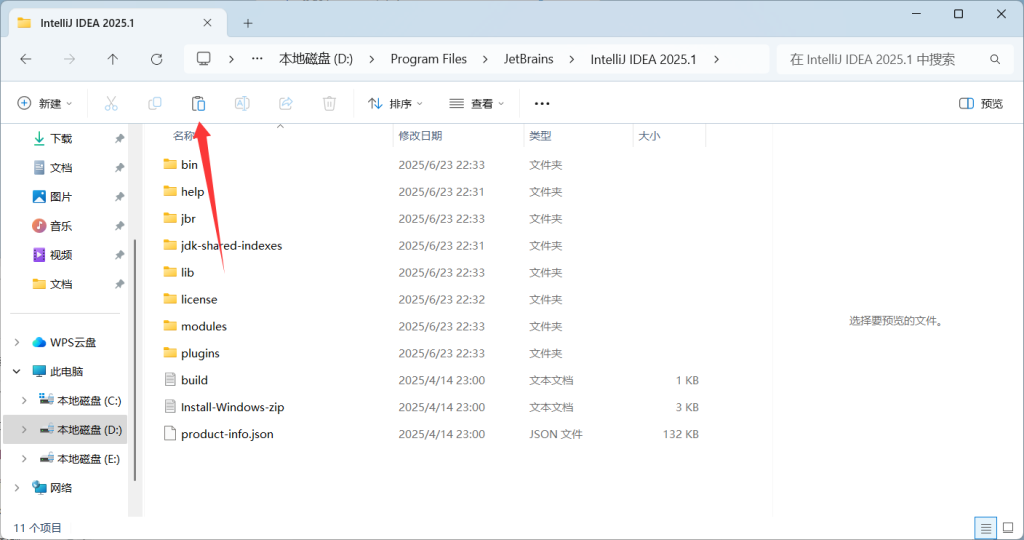The image size is (1024, 540).
Task: Click the monitor icon in address bar
Action: (204, 59)
